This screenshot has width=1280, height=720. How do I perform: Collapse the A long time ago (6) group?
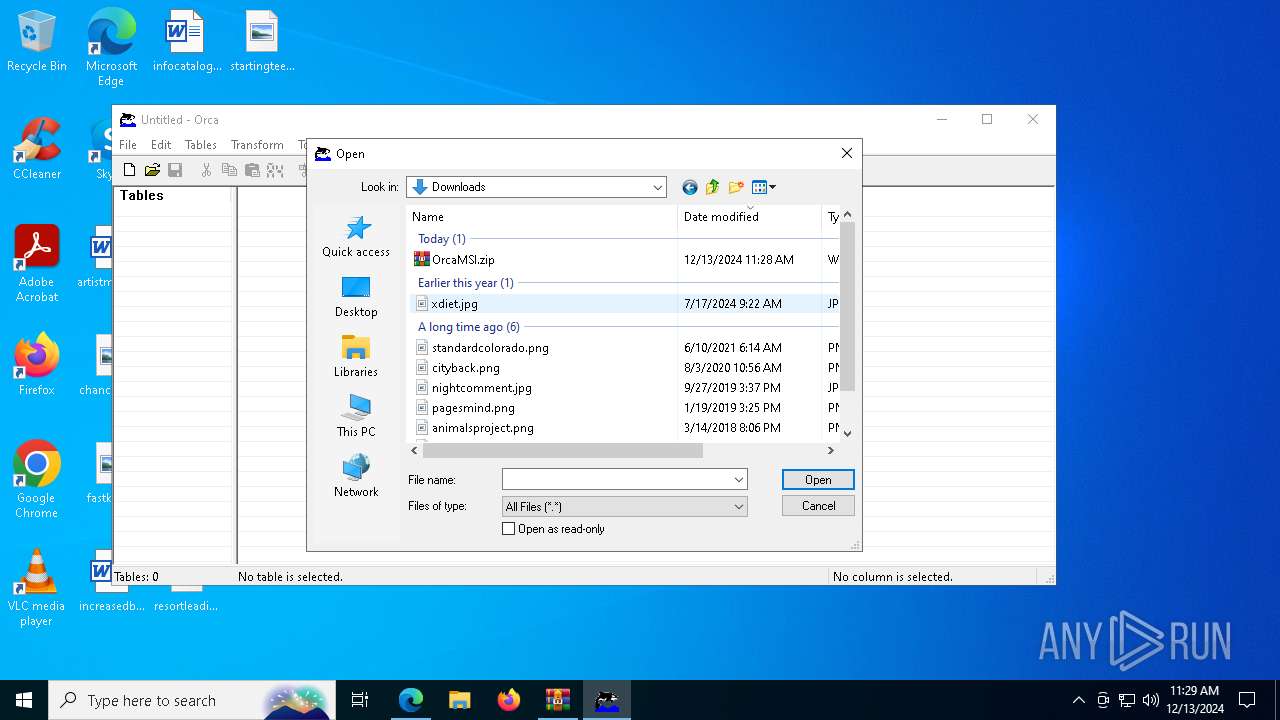tap(468, 327)
